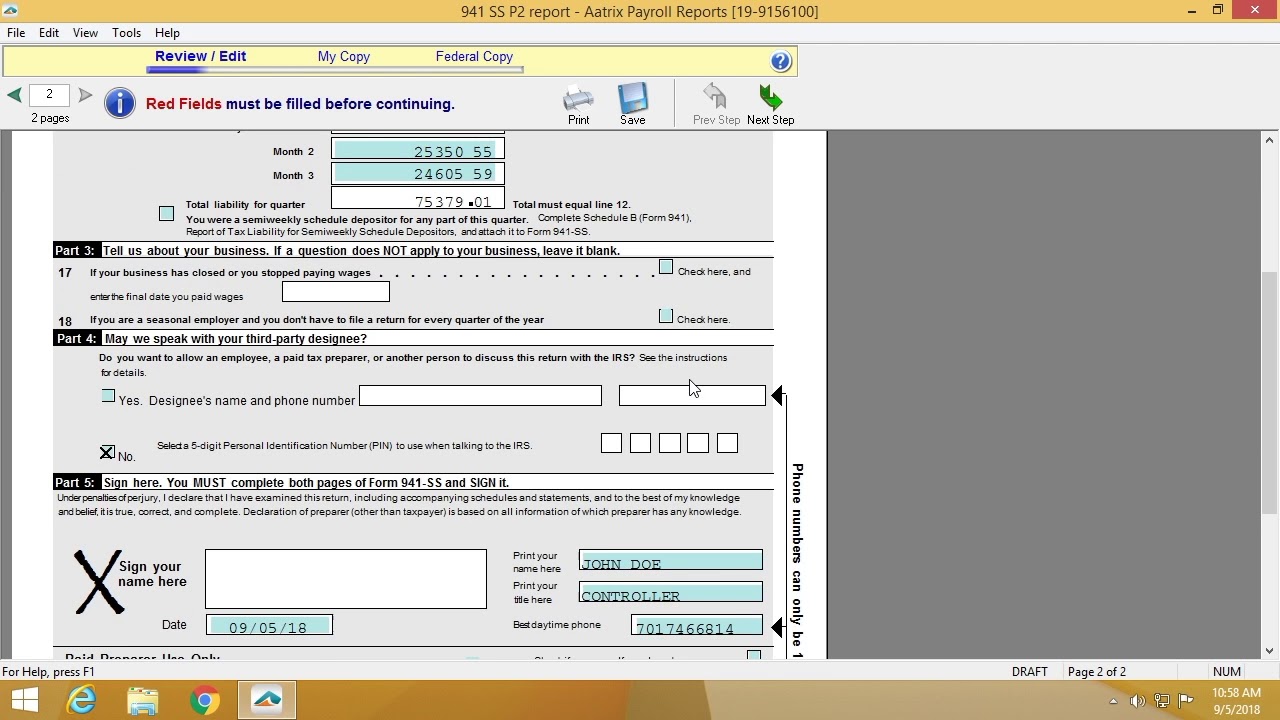Click the page number field
The width and height of the screenshot is (1280, 720).
tap(49, 95)
